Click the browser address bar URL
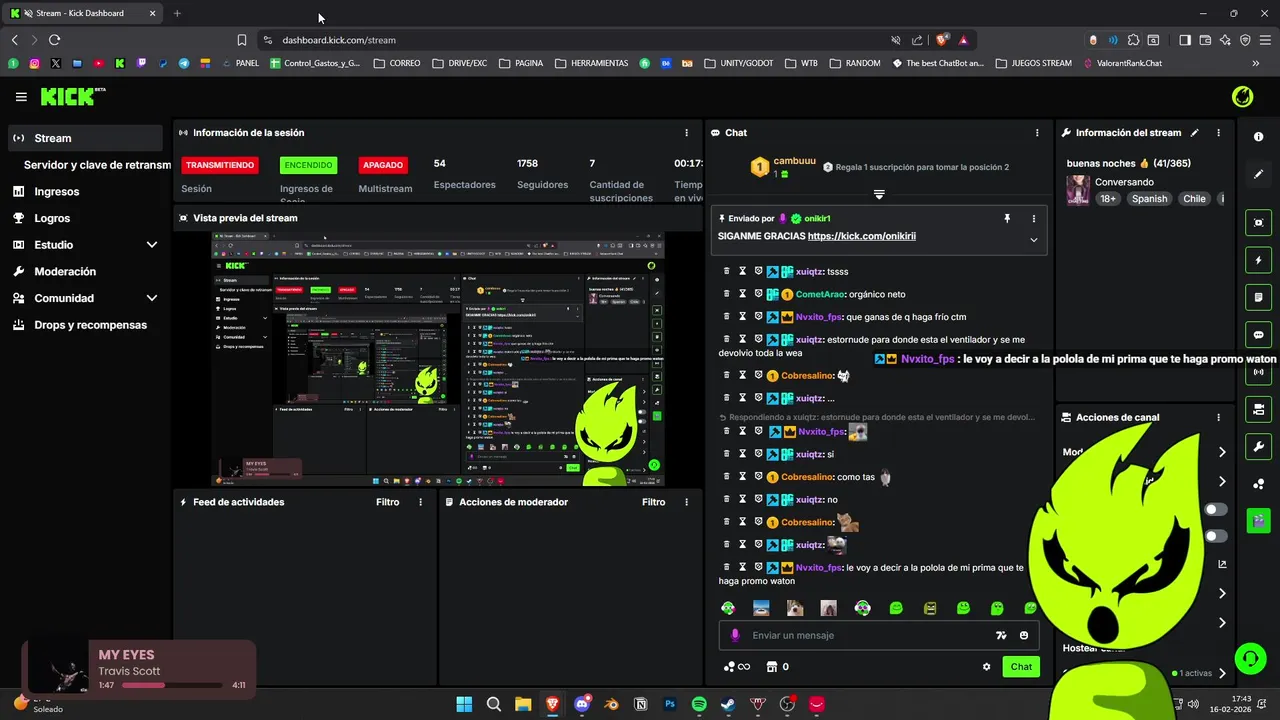This screenshot has width=1280, height=720. pos(339,40)
